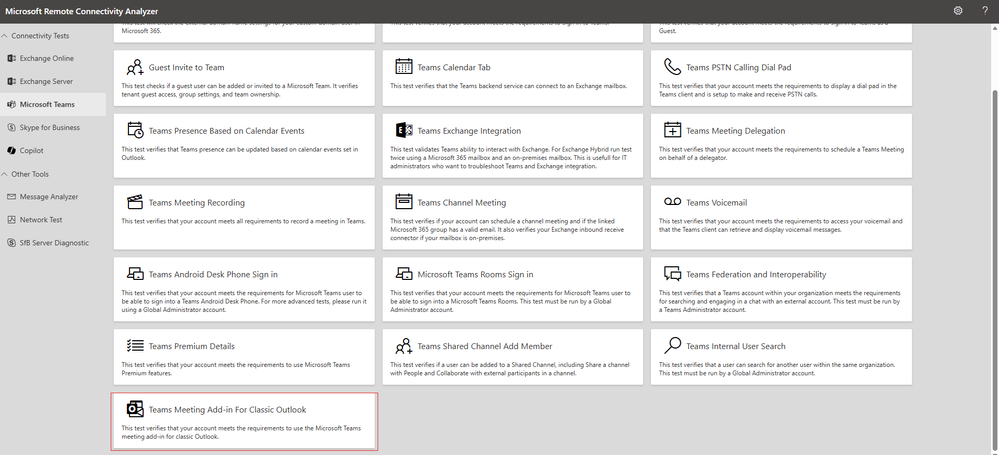This screenshot has width=999, height=455.
Task: Open the Teams Calendar Tab test
Action: point(513,78)
